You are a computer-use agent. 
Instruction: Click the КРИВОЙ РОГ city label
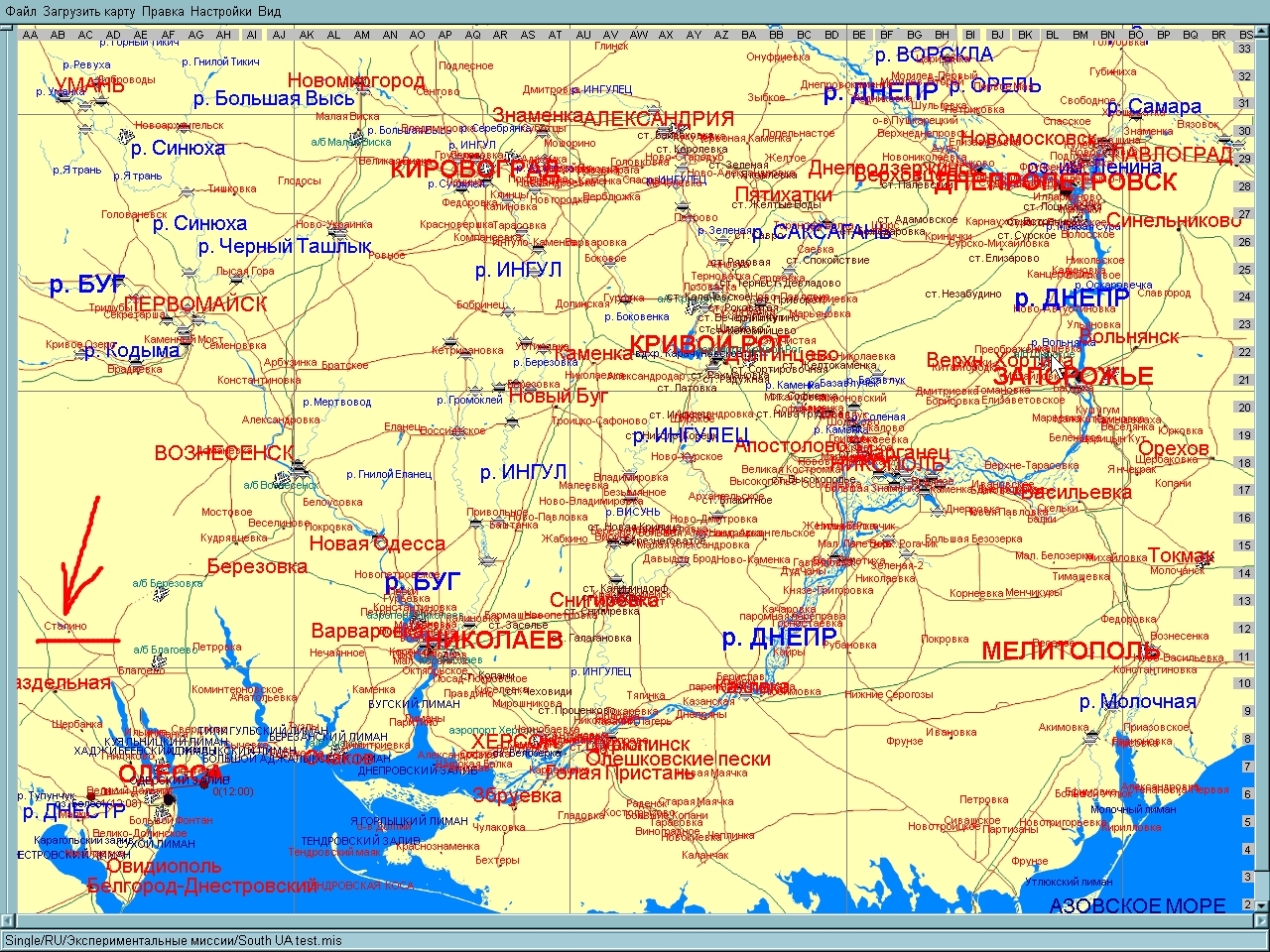point(709,344)
